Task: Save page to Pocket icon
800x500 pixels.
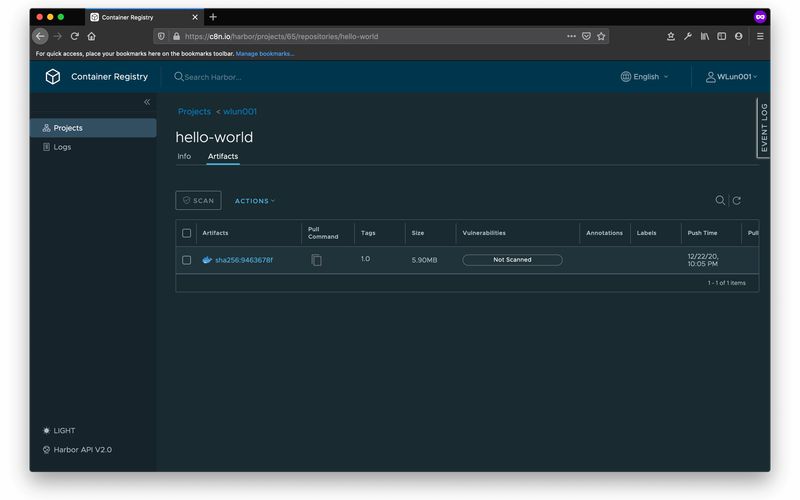Action: coord(586,36)
